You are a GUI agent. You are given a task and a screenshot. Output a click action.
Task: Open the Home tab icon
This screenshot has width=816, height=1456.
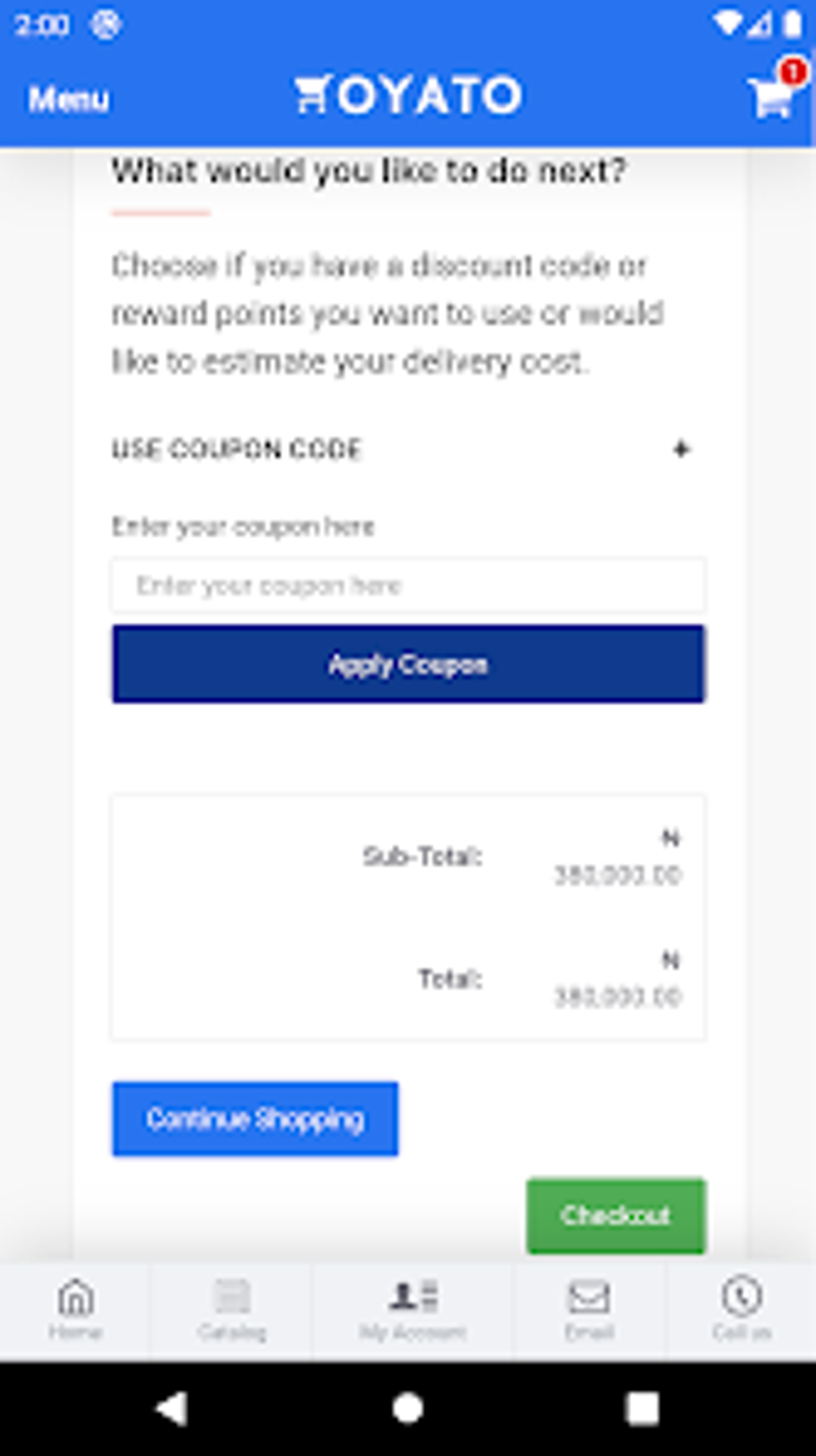(x=76, y=1298)
